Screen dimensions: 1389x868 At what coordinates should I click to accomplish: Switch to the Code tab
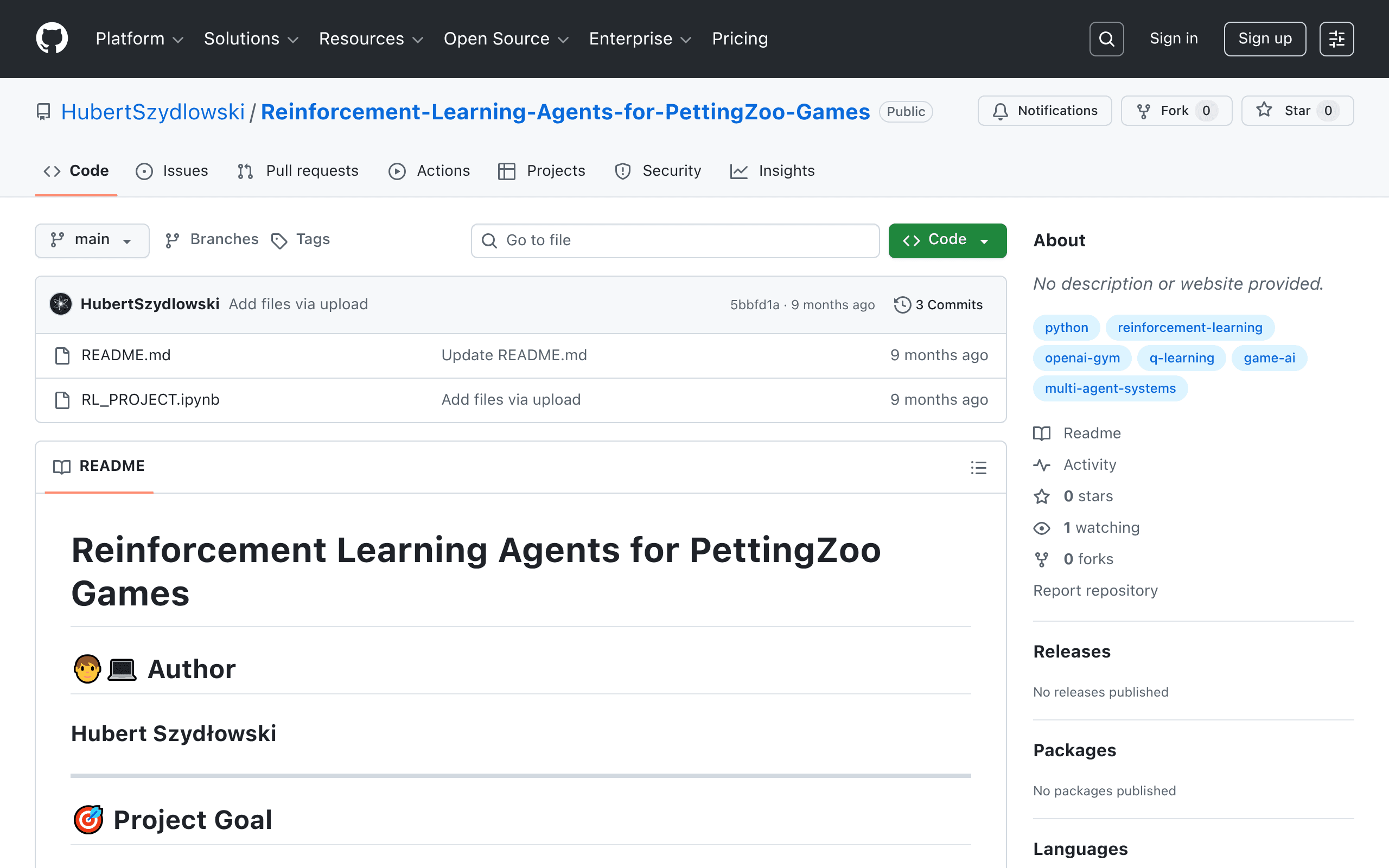pos(76,171)
